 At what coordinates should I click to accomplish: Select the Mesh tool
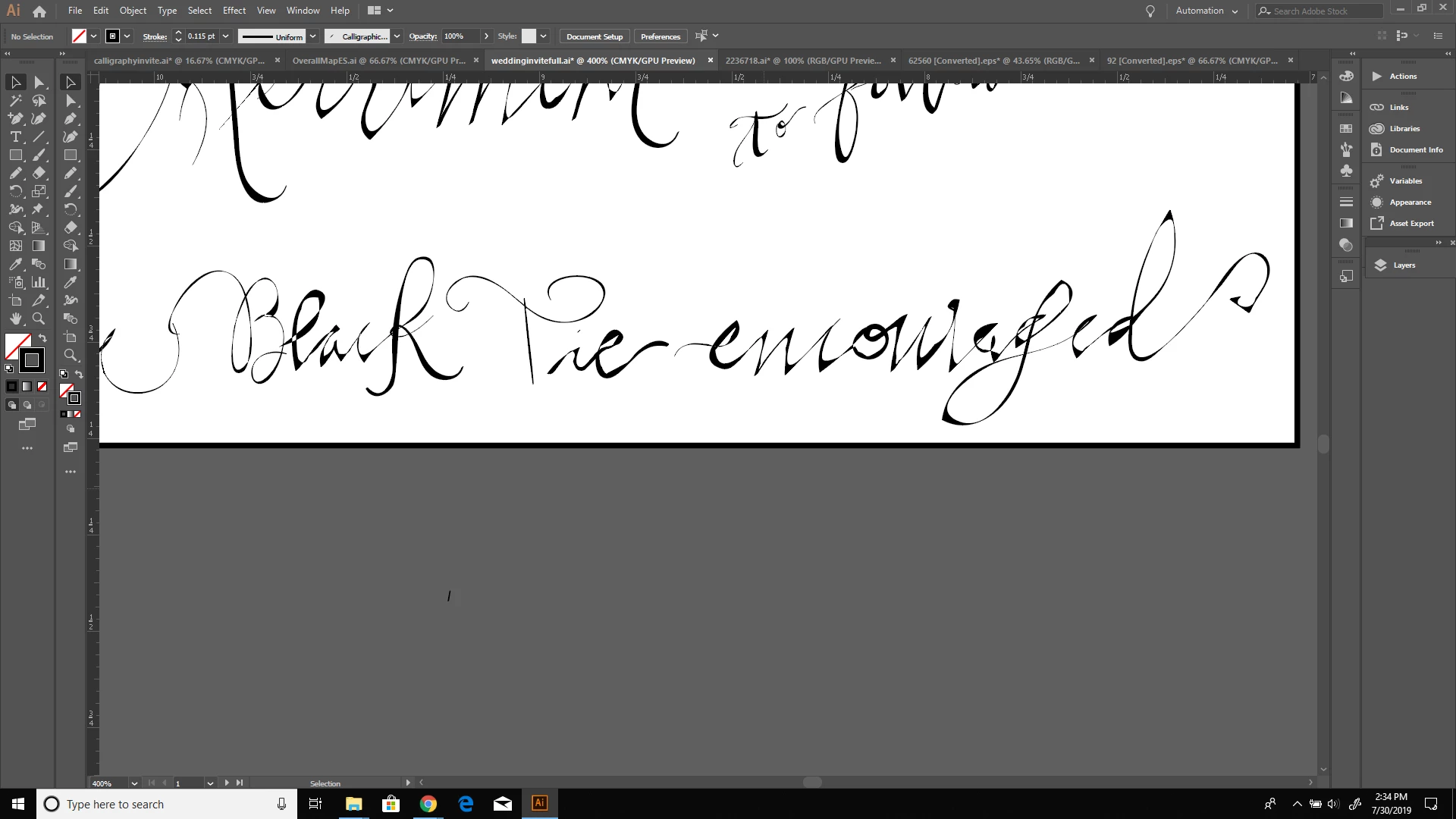point(15,246)
